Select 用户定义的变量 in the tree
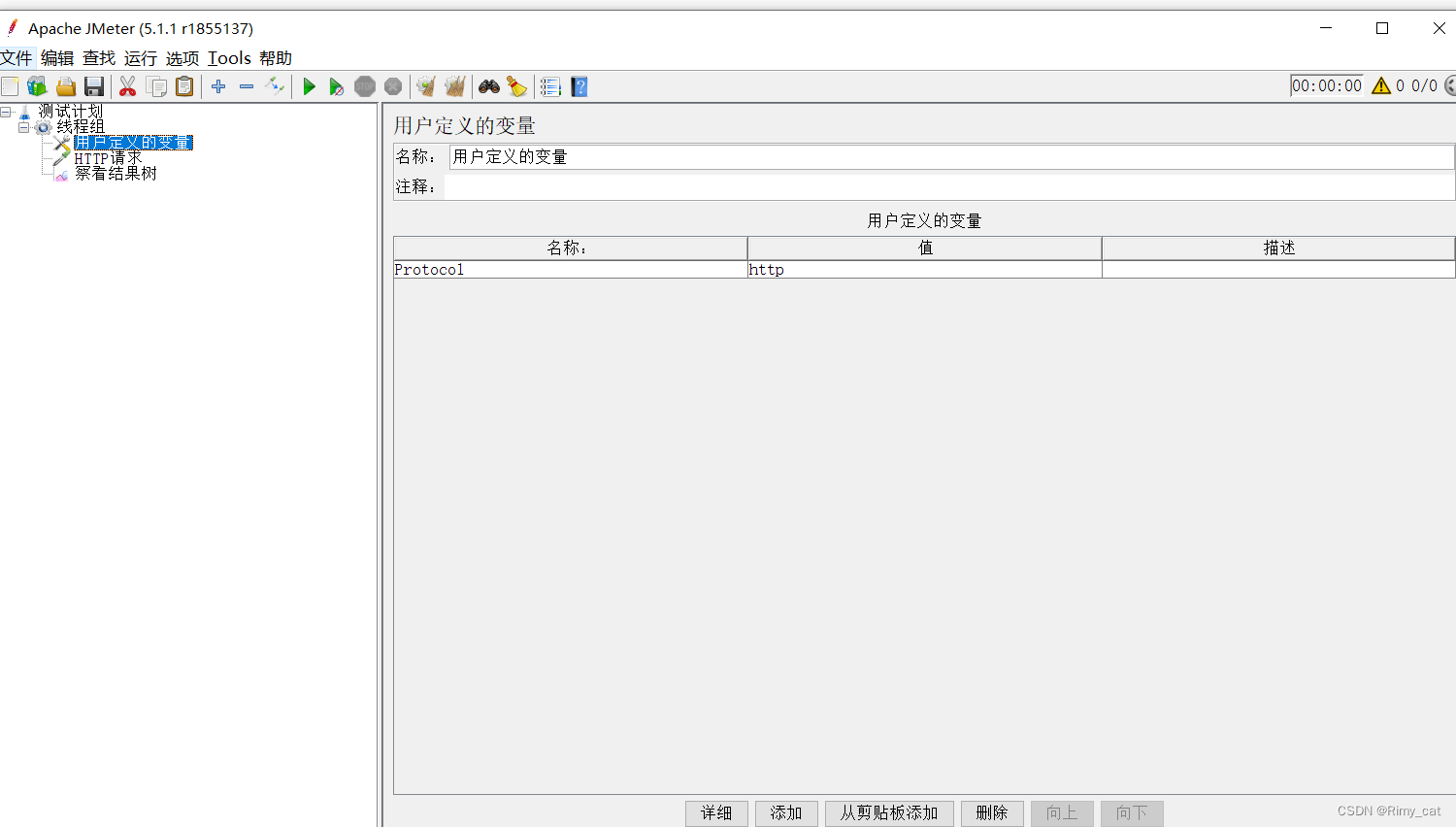Screen dimensions: 1456x827 tap(133, 143)
